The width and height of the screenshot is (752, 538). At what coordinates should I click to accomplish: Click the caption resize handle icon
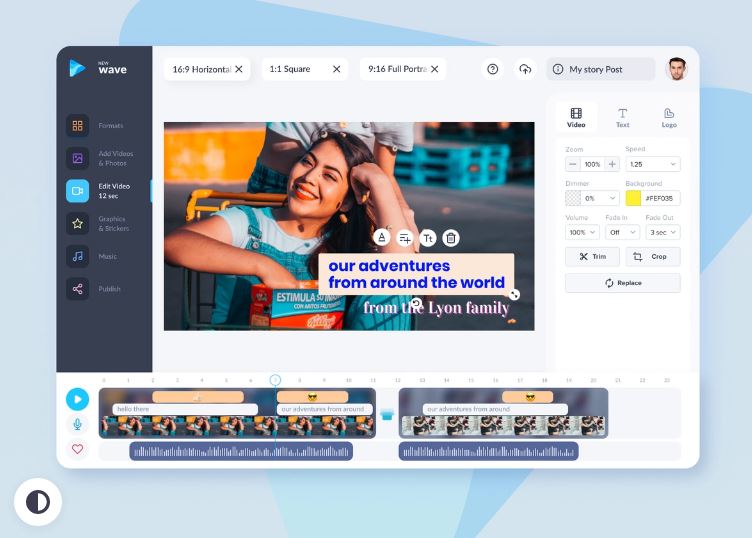[x=514, y=294]
